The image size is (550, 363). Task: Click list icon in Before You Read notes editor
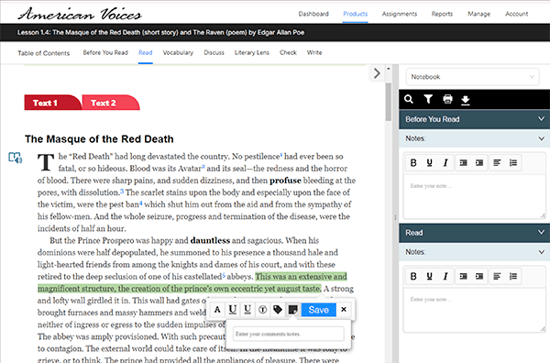pyautogui.click(x=513, y=163)
